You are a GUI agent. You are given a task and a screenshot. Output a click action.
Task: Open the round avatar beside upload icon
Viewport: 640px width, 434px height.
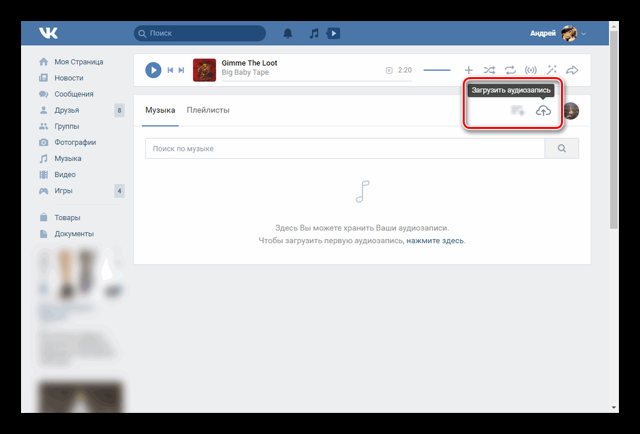pos(571,111)
